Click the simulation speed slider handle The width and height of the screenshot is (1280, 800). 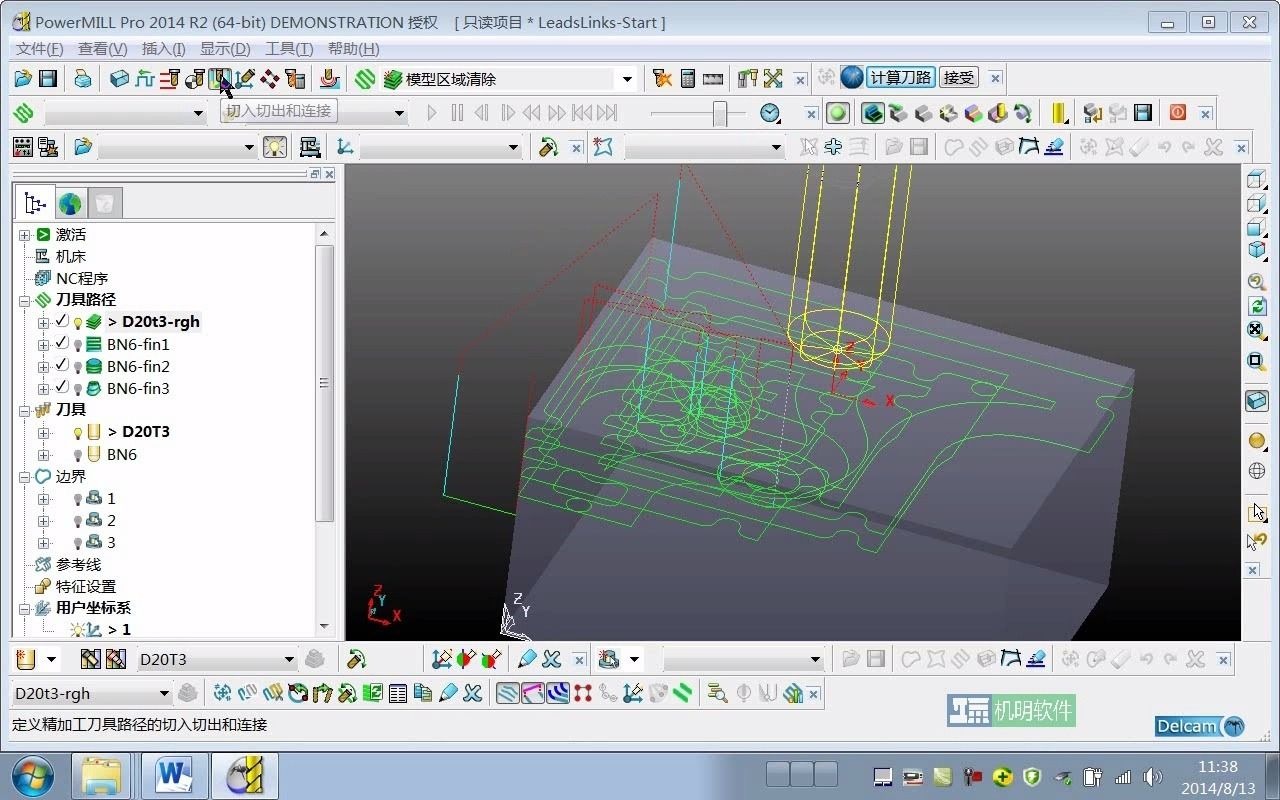[x=719, y=113]
